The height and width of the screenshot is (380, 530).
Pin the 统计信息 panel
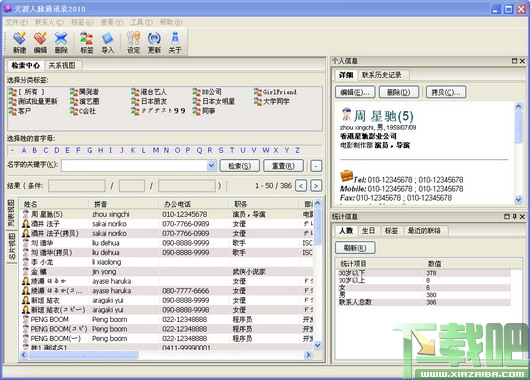(514, 216)
